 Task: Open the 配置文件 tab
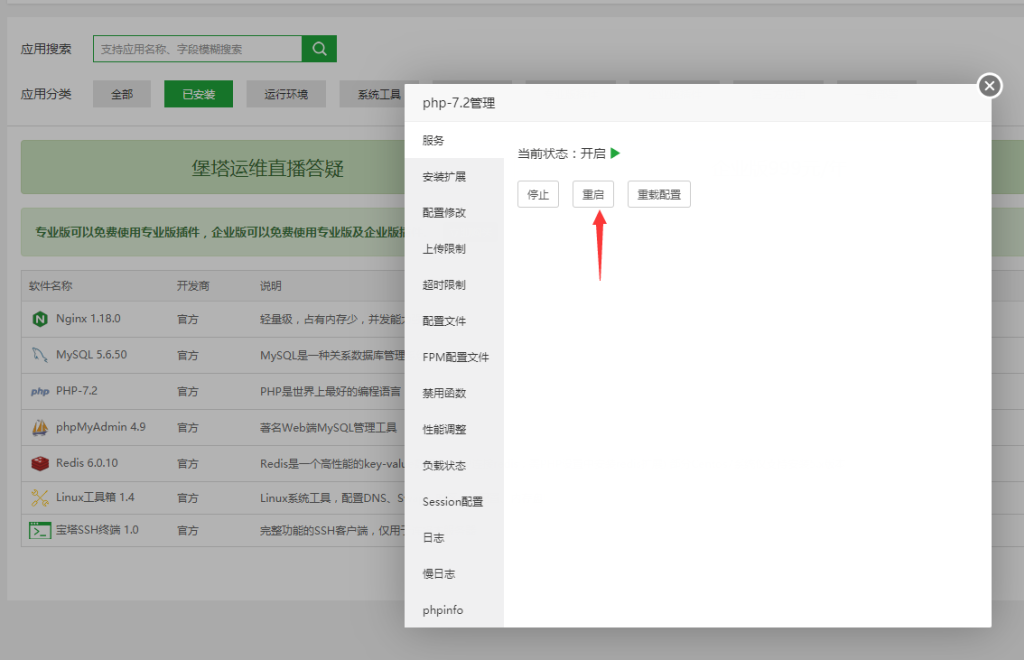pos(455,321)
